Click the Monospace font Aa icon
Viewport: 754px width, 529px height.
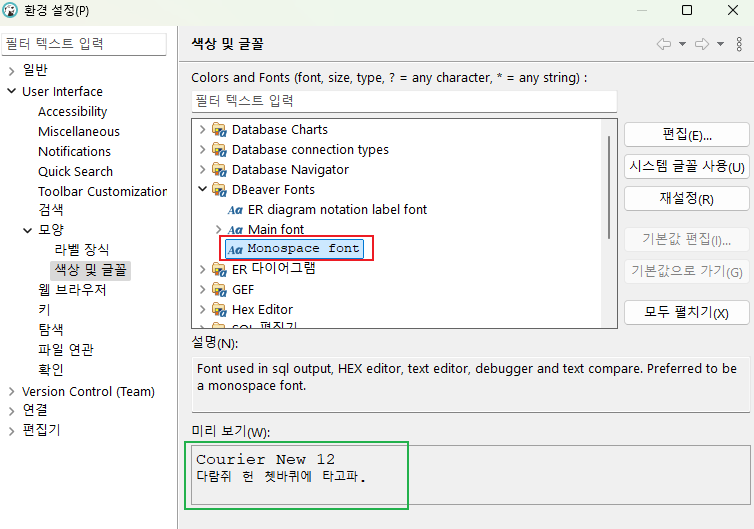[x=235, y=249]
